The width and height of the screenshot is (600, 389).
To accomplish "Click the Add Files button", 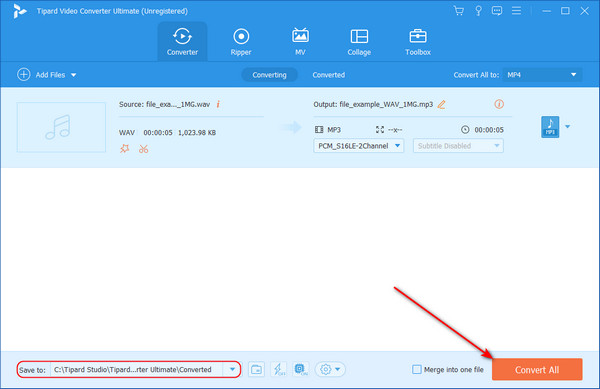I will pos(47,75).
